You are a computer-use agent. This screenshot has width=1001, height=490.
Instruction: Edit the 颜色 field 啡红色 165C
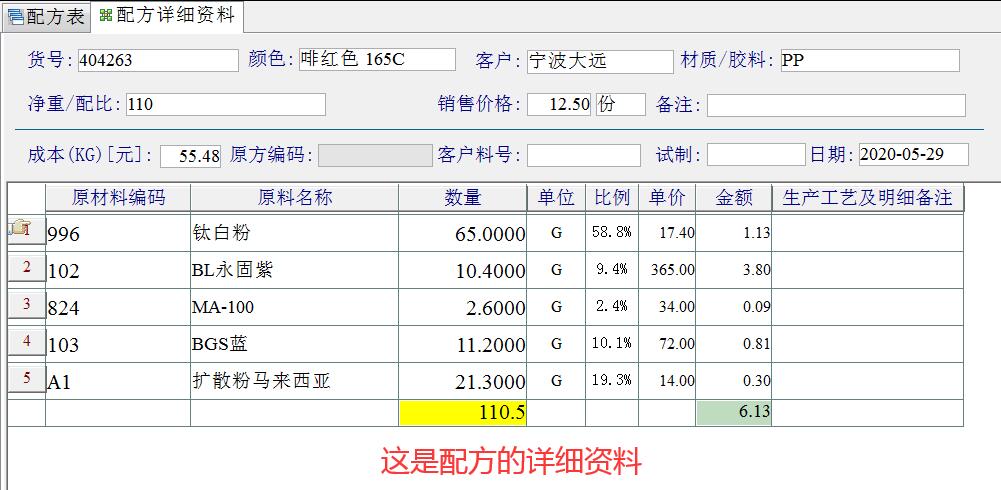(377, 59)
